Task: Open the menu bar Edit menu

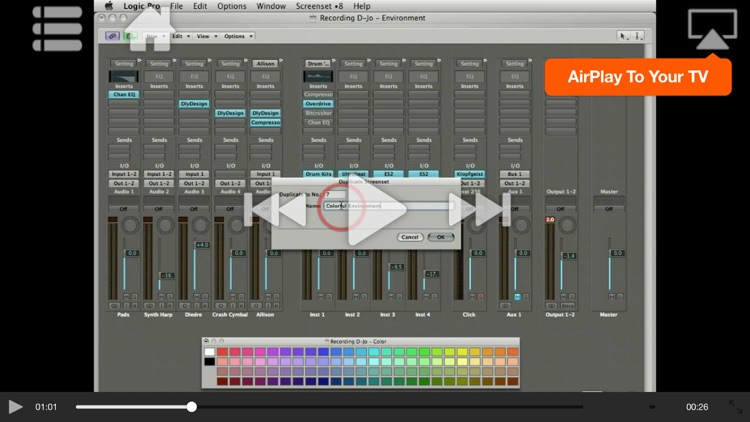Action: (200, 6)
